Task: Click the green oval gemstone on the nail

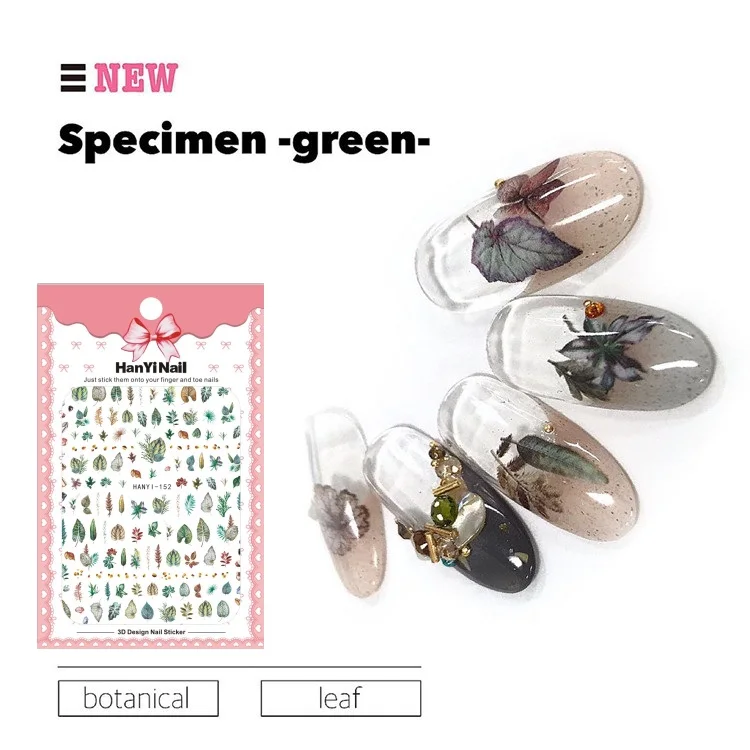Action: (x=444, y=509)
